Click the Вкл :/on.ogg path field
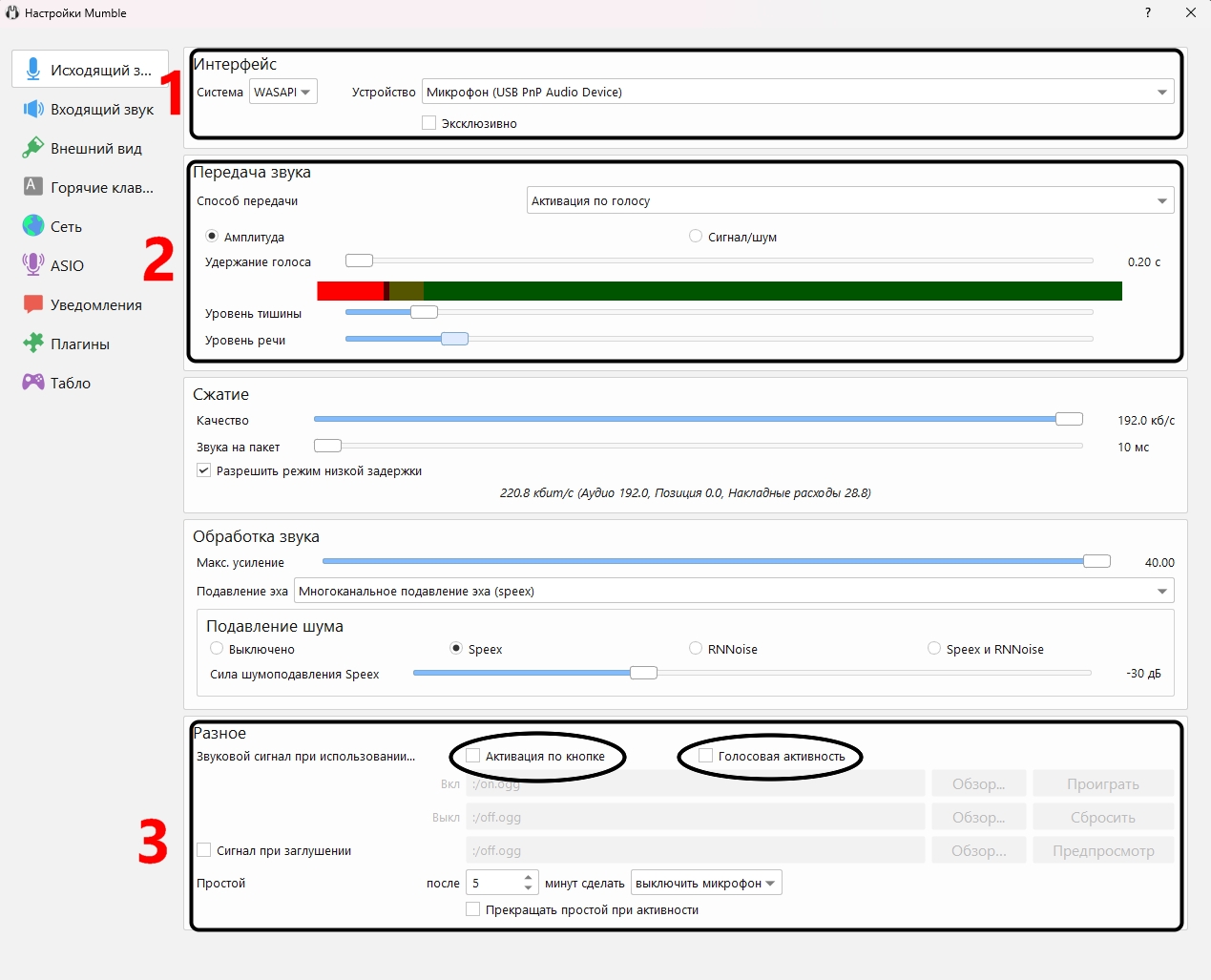The width and height of the screenshot is (1211, 980). [696, 783]
